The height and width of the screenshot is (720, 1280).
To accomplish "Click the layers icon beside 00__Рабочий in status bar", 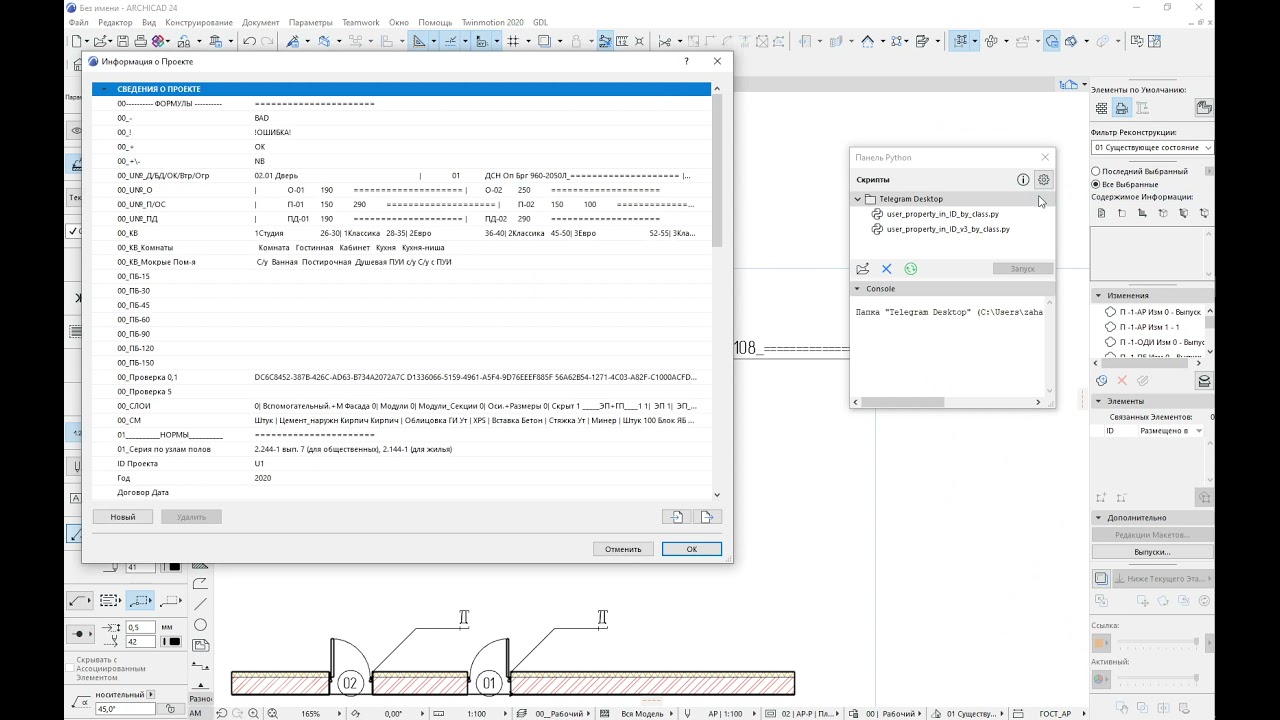I will point(523,713).
